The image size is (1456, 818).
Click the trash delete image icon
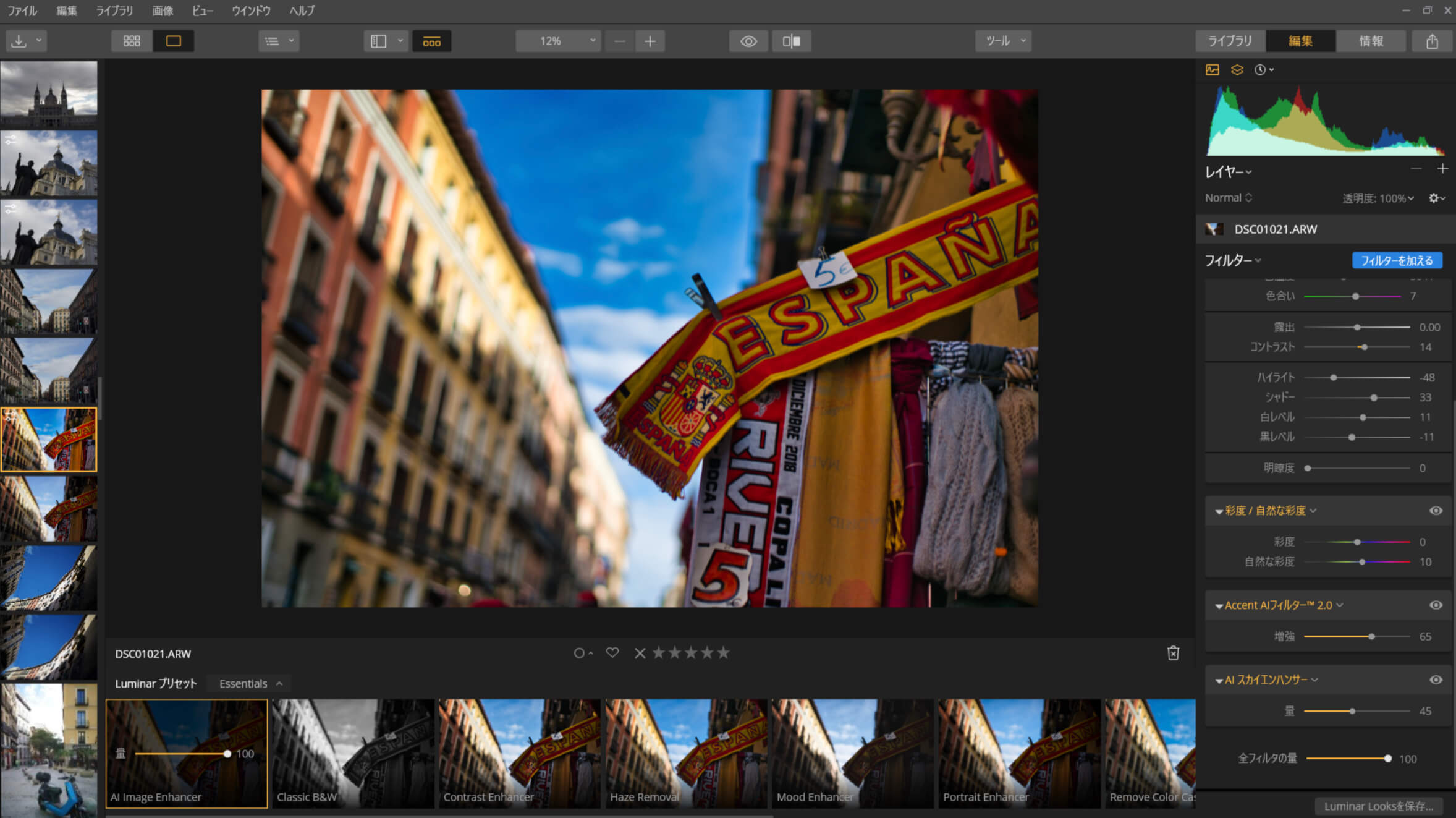1173,653
